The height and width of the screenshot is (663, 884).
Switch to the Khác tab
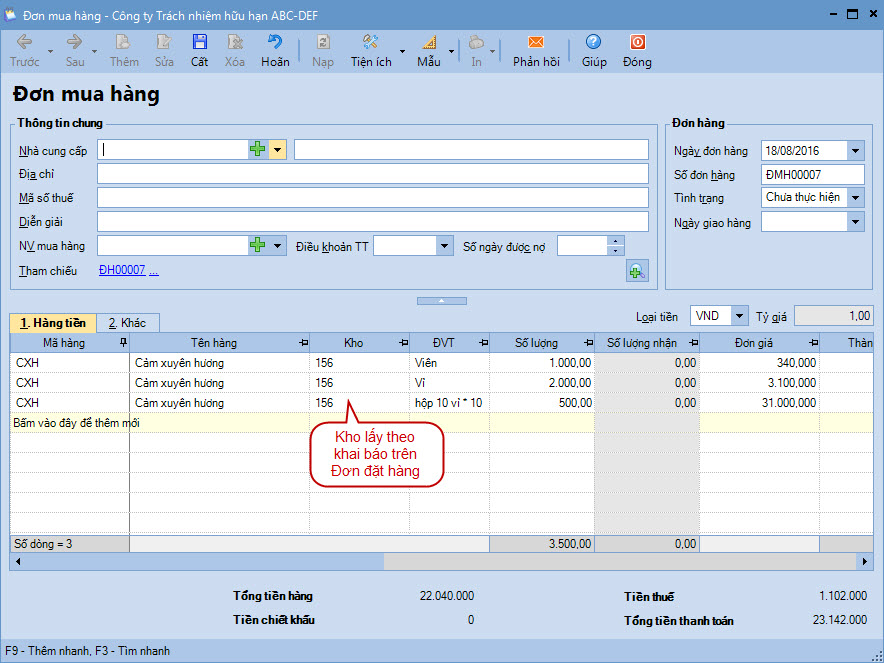(127, 323)
